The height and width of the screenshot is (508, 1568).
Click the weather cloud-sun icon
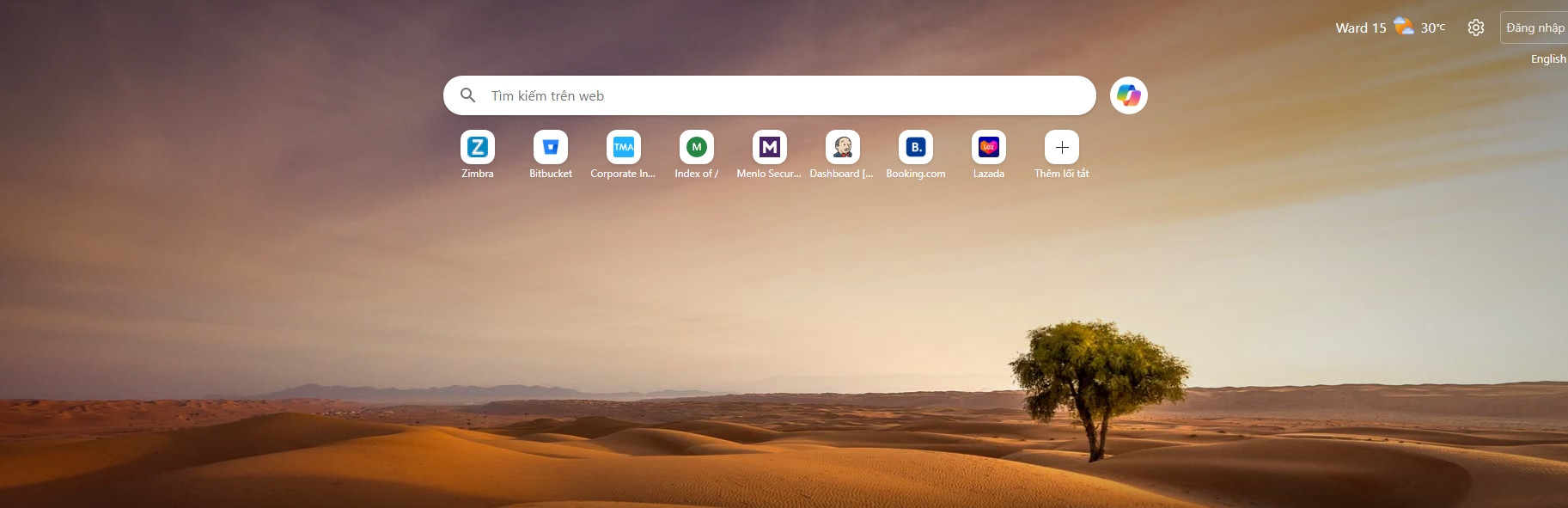(x=1403, y=27)
